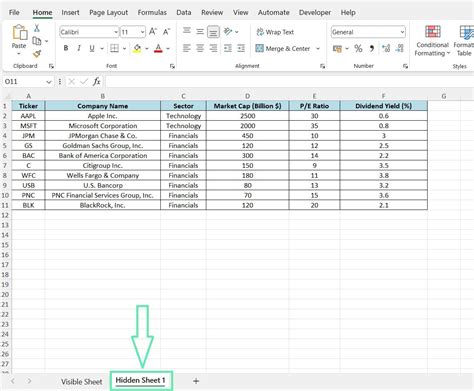474x391 pixels.
Task: Click sheet scroll left arrow
Action: [13, 381]
